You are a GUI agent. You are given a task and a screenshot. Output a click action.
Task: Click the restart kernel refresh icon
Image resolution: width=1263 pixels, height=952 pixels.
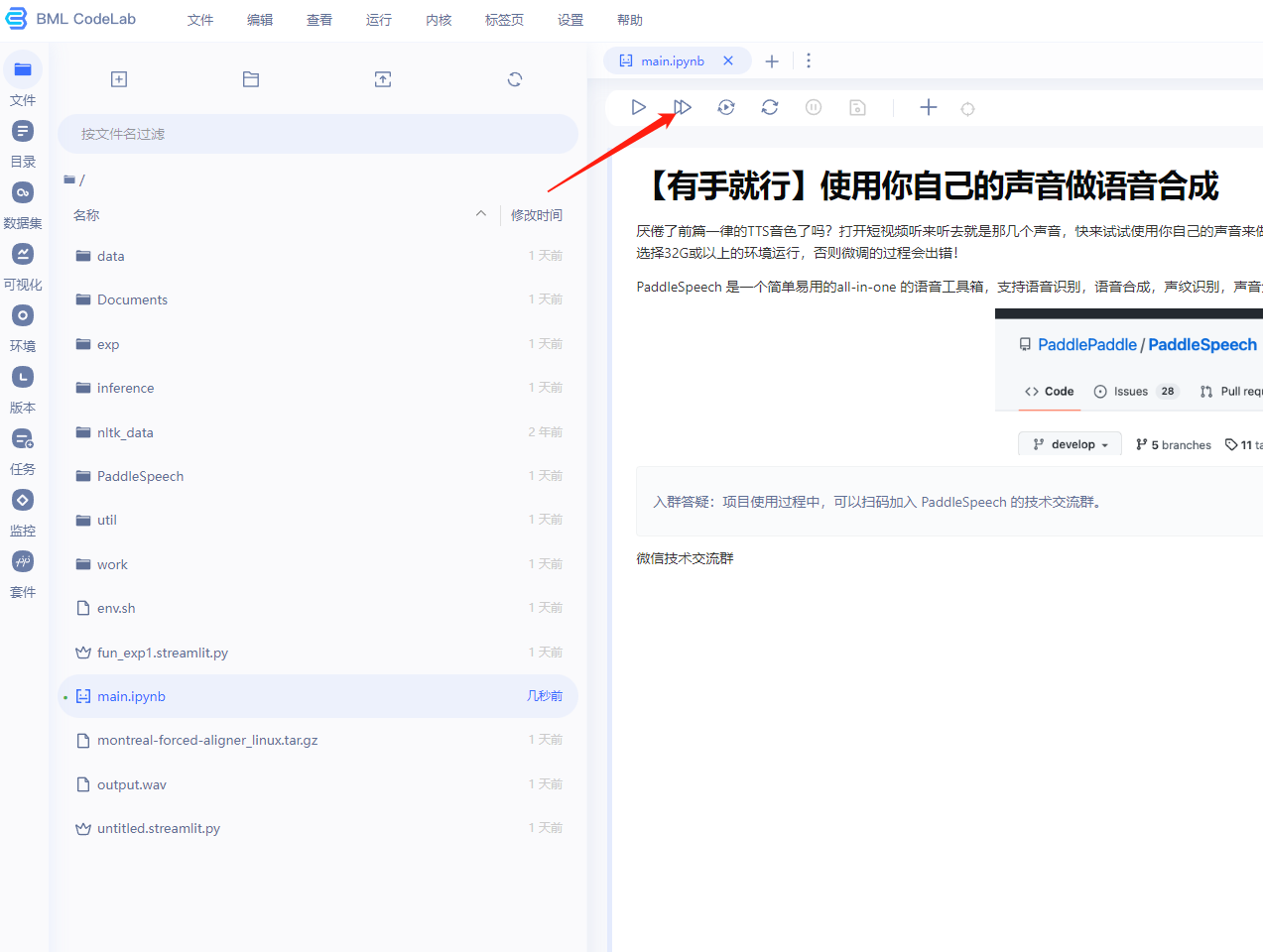point(770,107)
